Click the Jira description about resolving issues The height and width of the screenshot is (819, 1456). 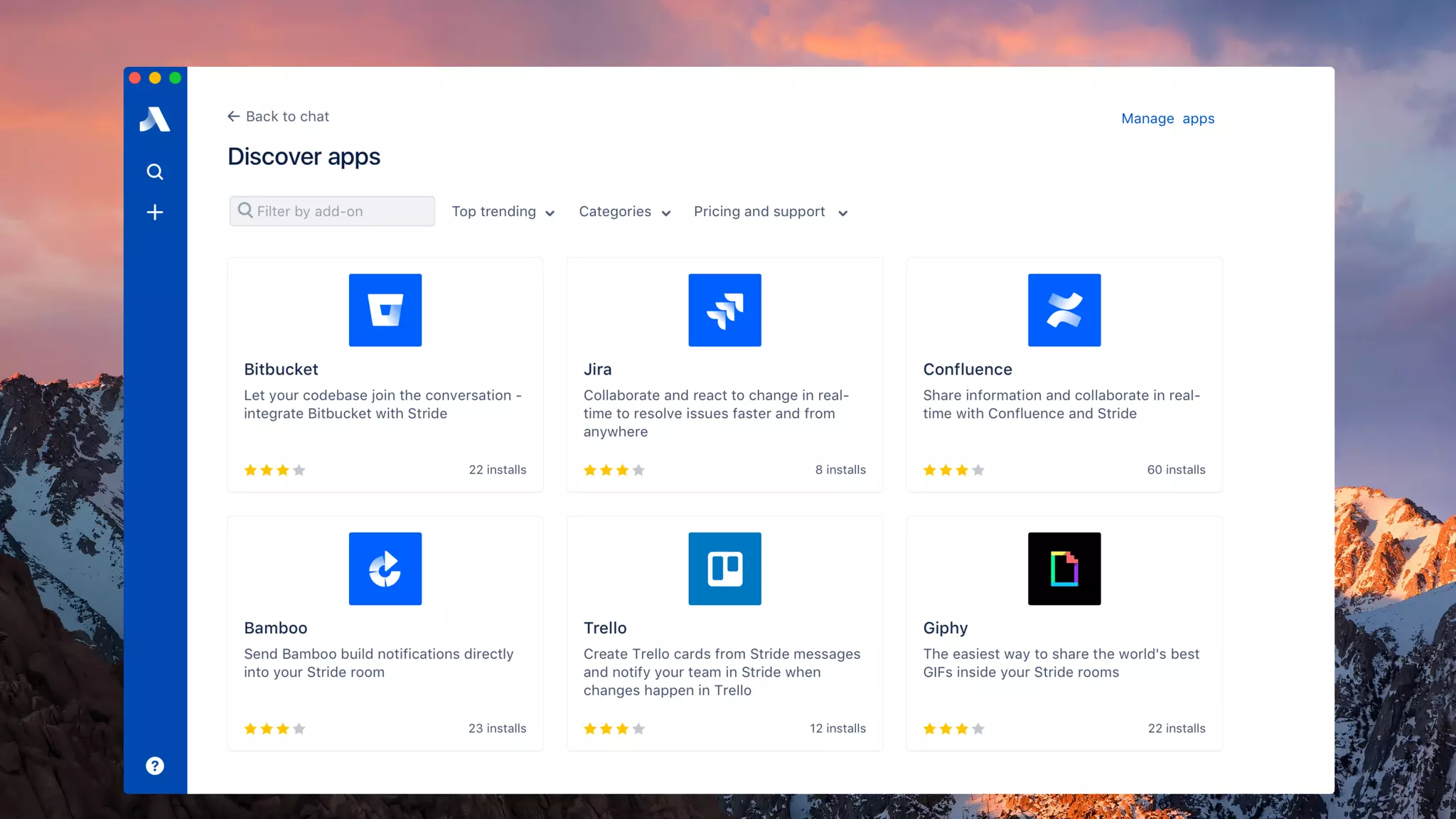[716, 413]
